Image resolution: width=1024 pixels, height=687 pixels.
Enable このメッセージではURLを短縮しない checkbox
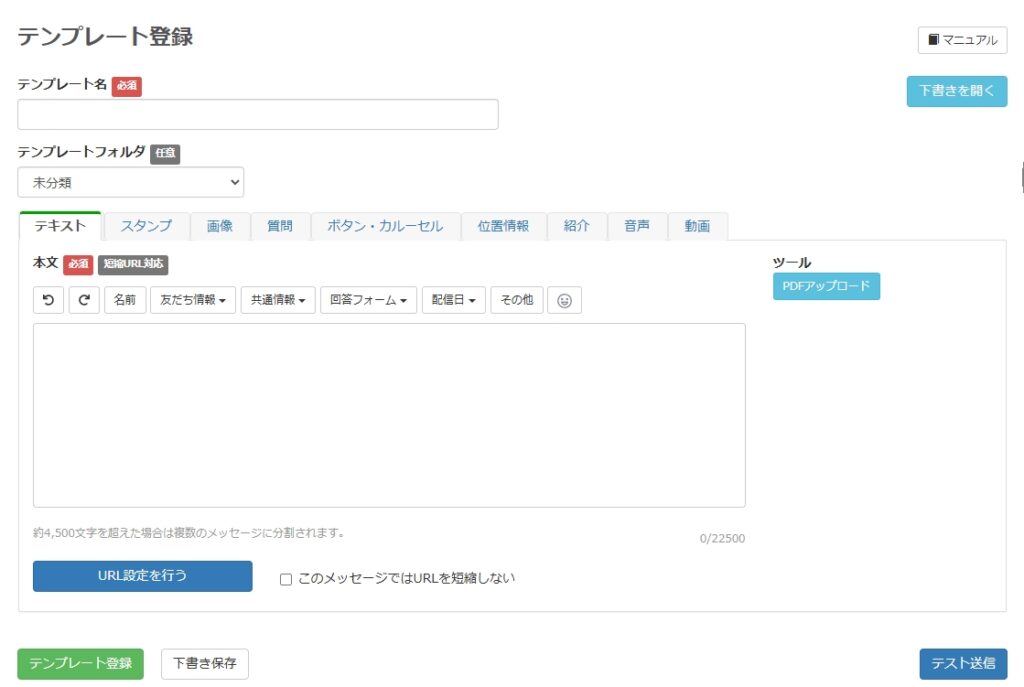[x=286, y=578]
